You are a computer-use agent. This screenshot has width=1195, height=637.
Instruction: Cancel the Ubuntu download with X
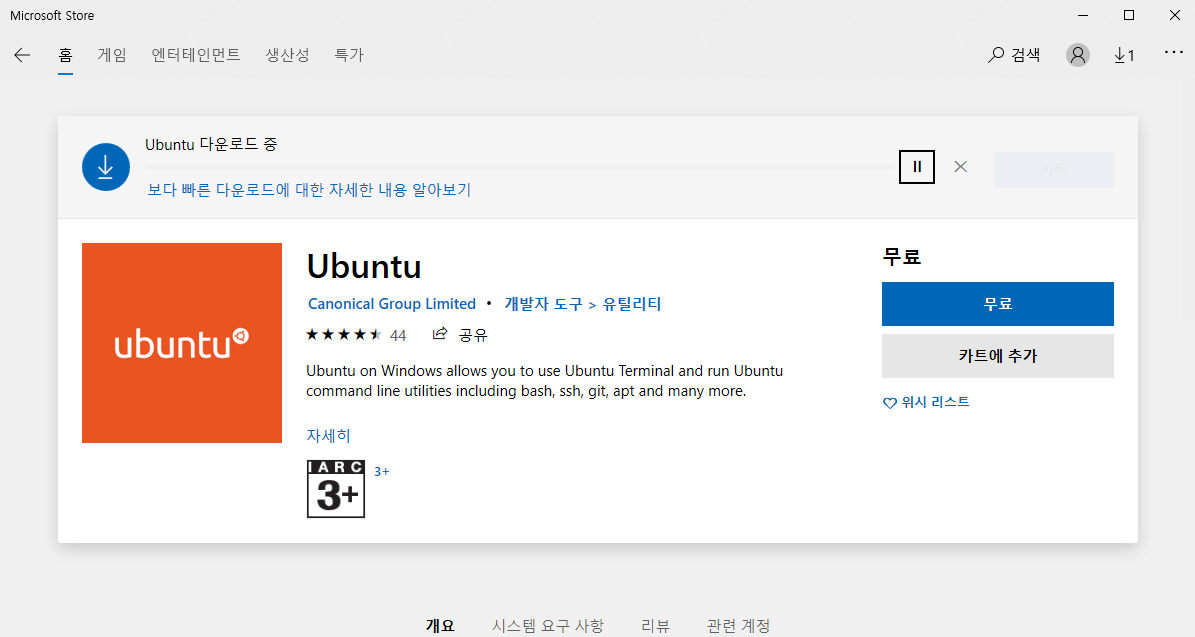960,167
